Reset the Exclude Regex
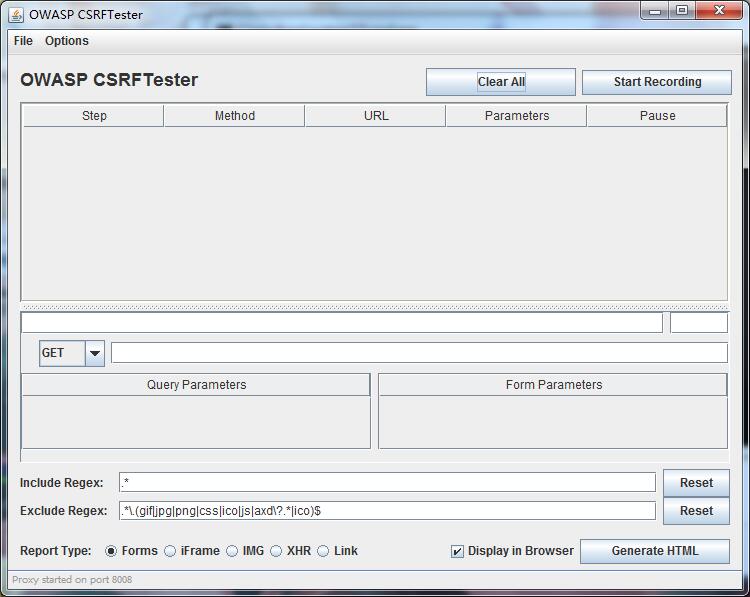750x597 pixels. point(696,511)
